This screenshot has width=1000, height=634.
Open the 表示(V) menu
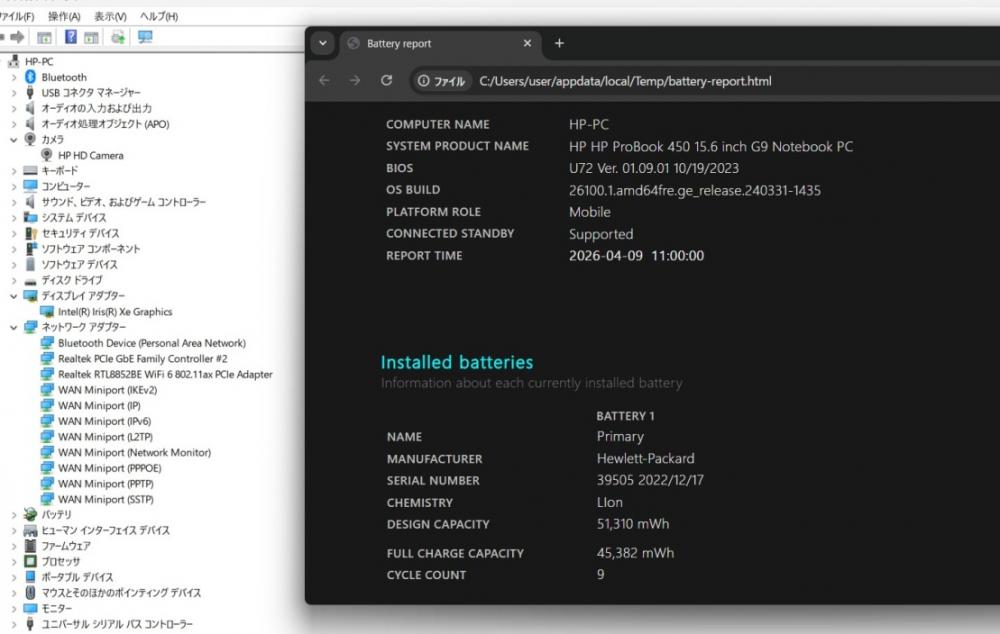pyautogui.click(x=110, y=17)
